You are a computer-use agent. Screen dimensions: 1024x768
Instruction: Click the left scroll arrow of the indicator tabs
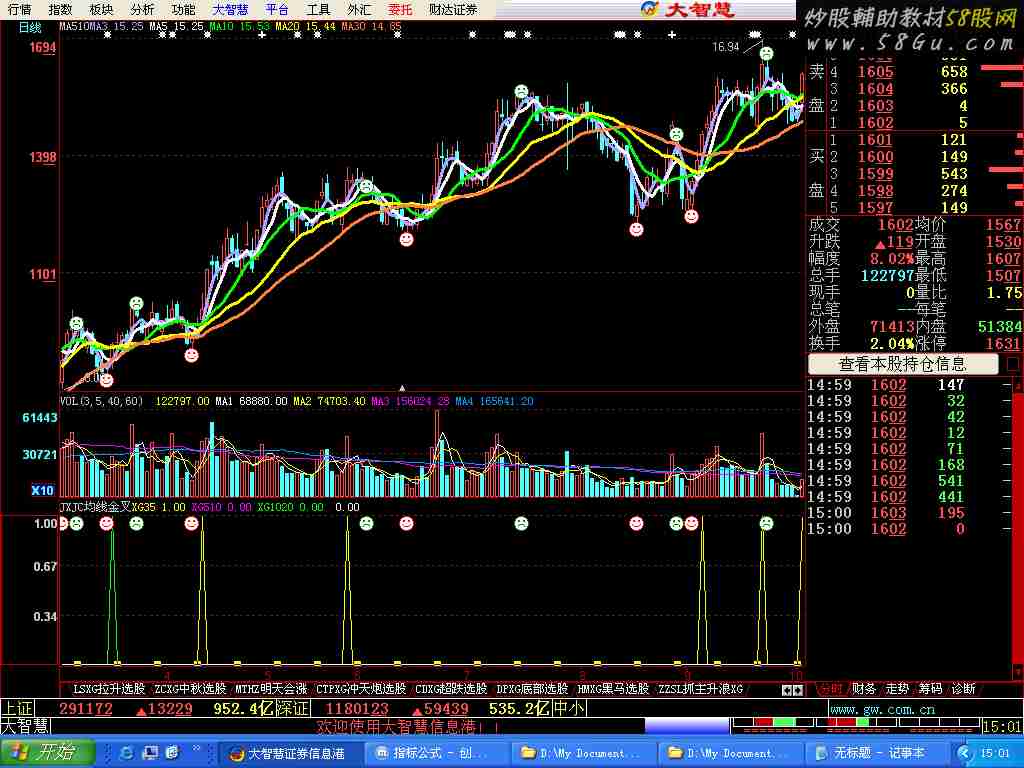coord(787,690)
